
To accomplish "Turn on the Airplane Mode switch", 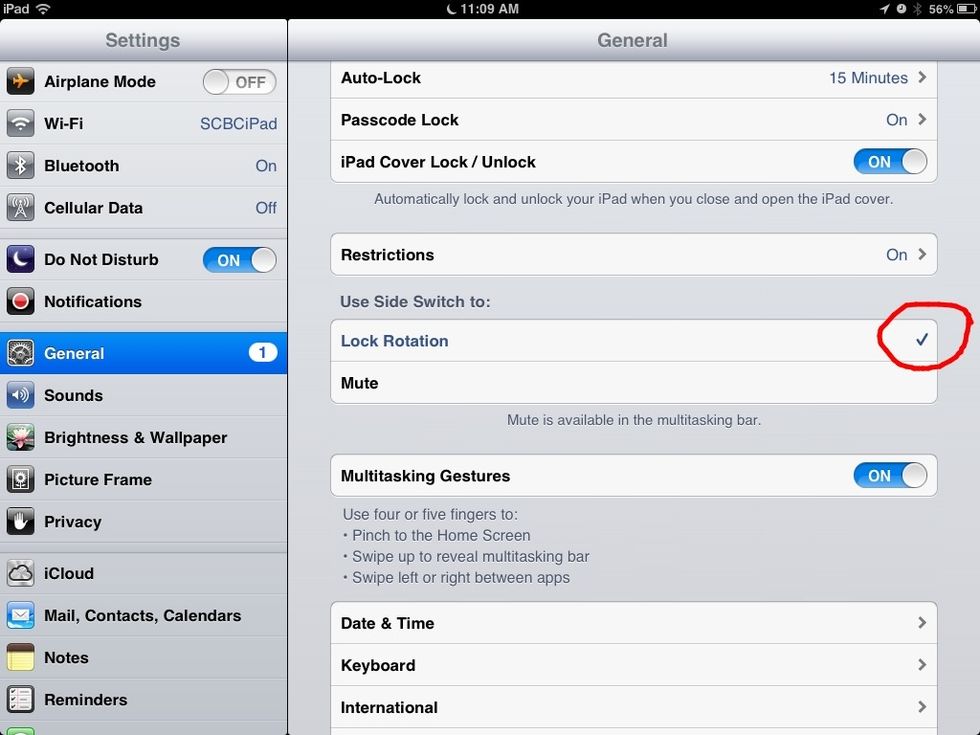I will [239, 82].
